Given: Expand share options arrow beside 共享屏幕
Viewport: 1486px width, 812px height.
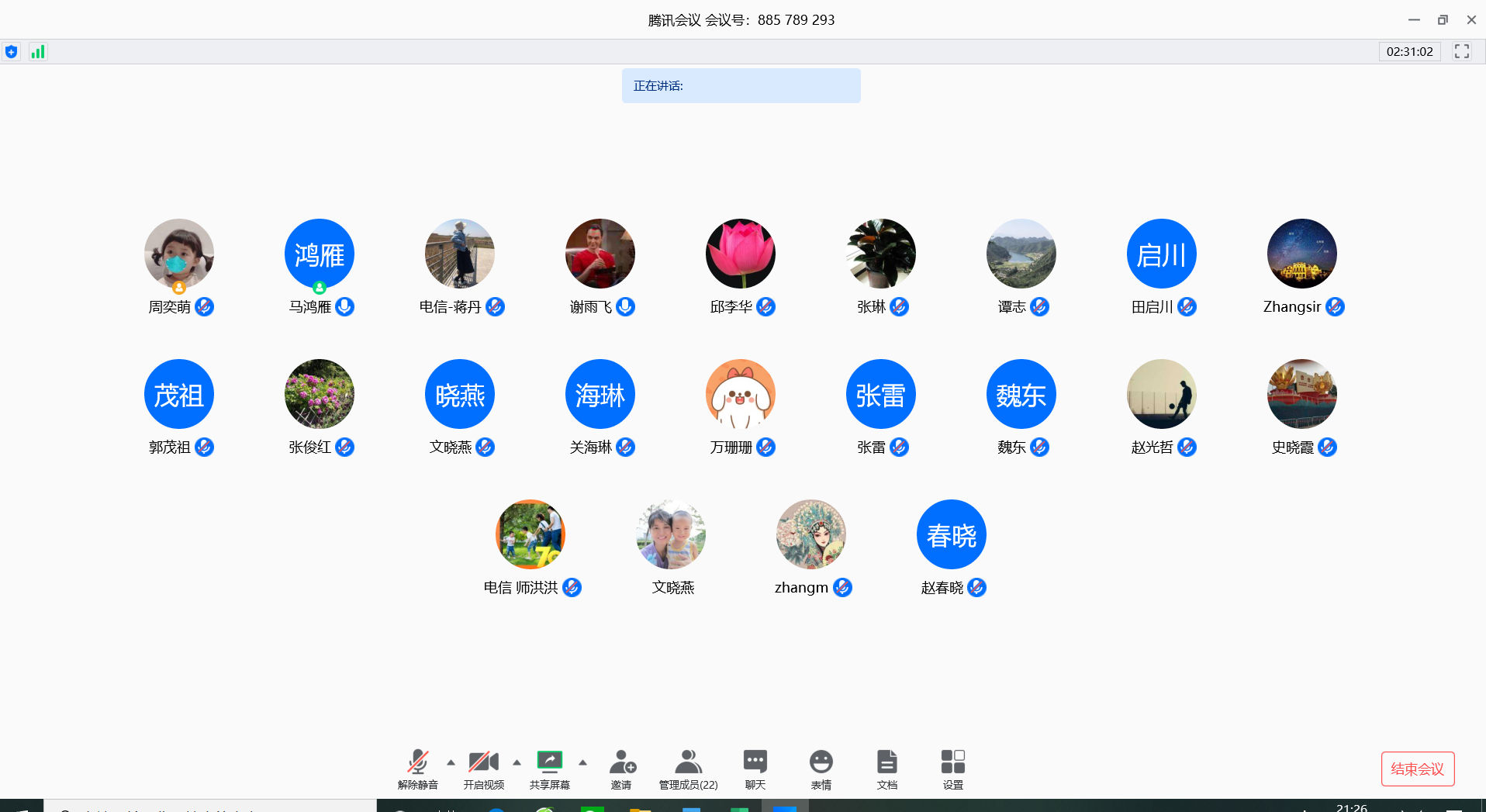Looking at the screenshot, I should 582,762.
